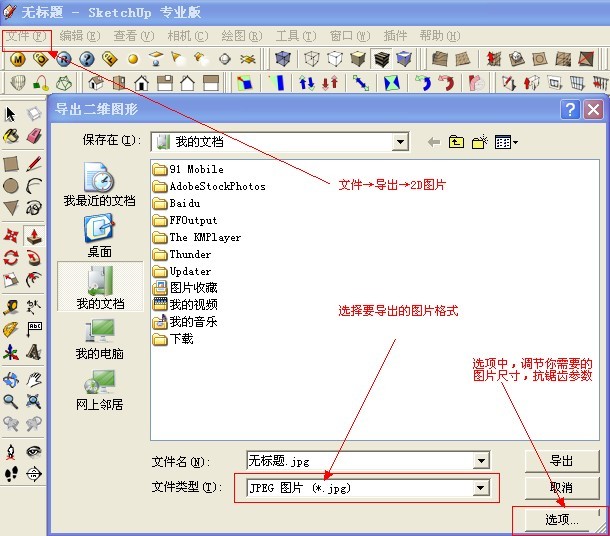
Task: Open the 查看(V) menu
Action: point(133,36)
